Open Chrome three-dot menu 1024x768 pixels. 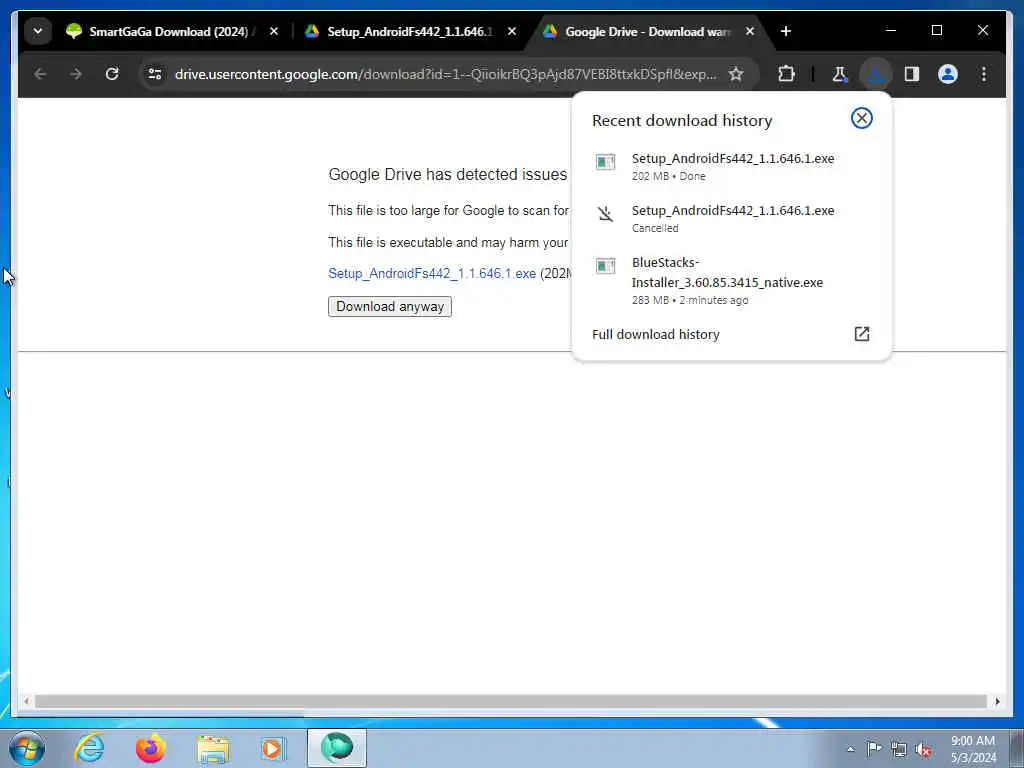(x=984, y=74)
